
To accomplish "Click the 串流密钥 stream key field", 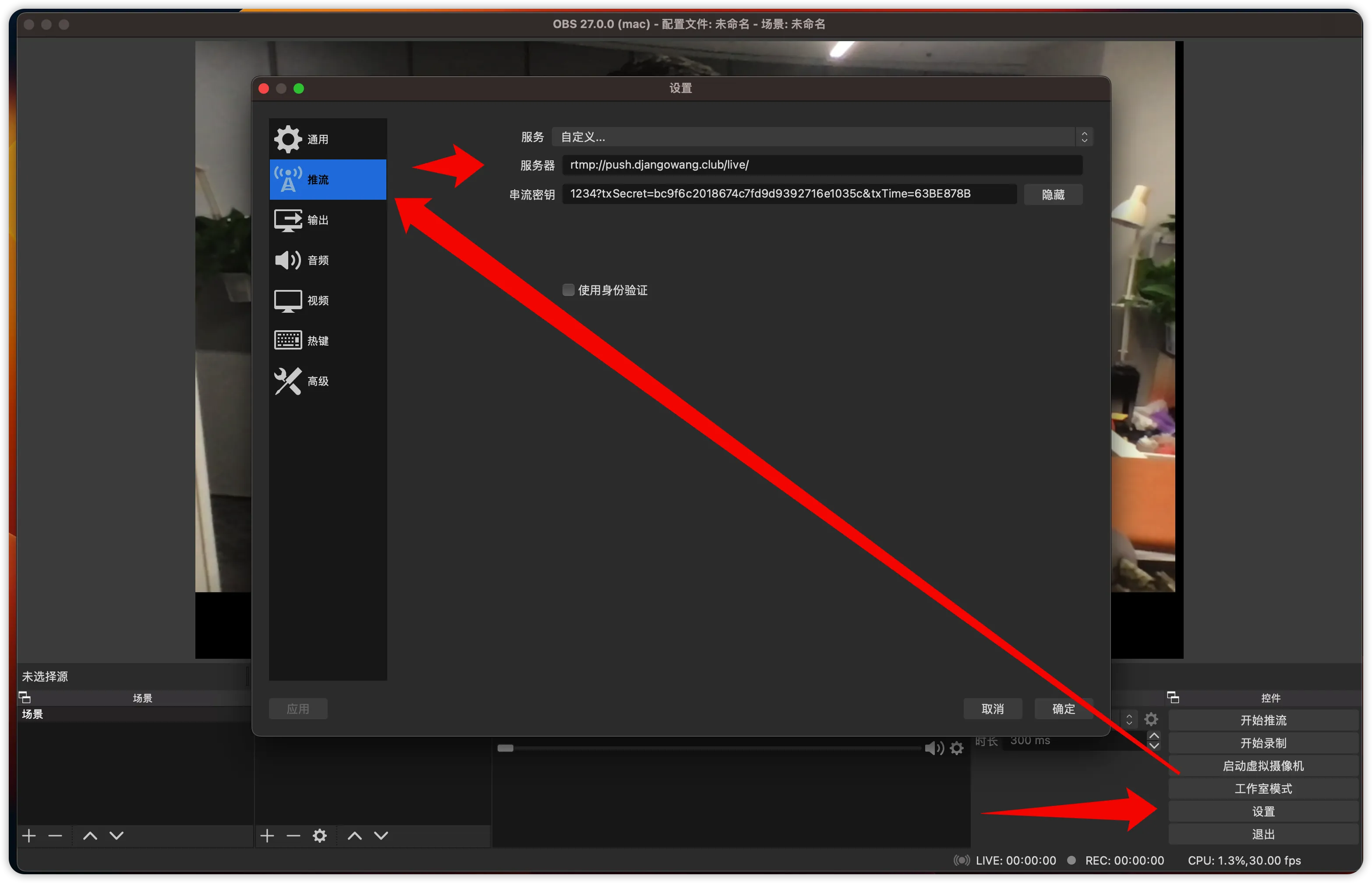I will tap(789, 194).
